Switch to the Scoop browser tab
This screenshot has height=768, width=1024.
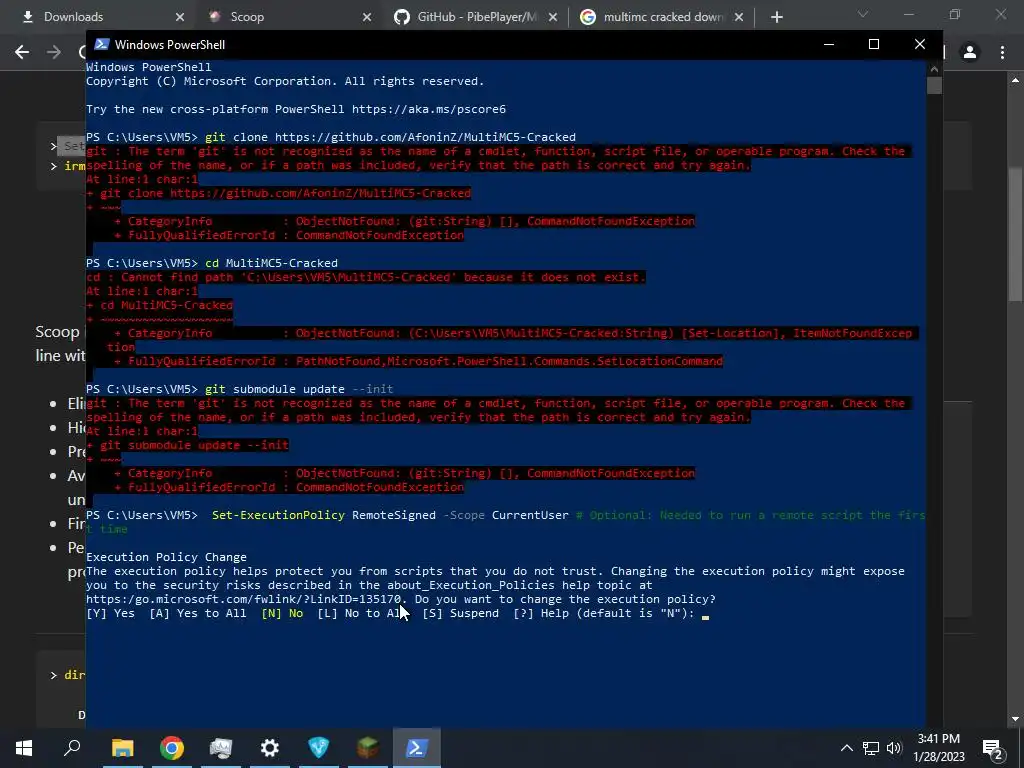247,17
